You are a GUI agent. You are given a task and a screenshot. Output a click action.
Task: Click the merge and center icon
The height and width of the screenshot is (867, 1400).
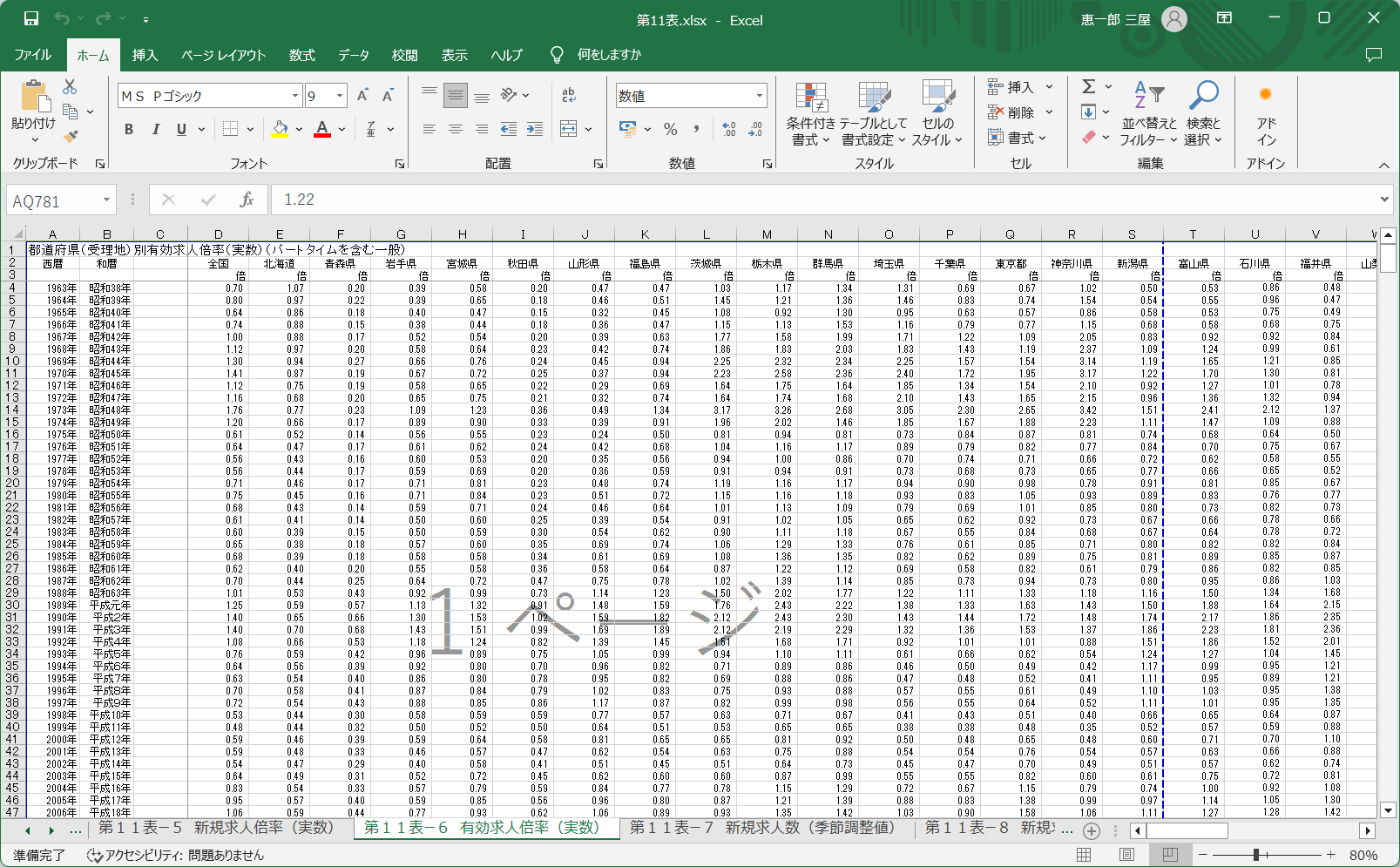(x=569, y=129)
